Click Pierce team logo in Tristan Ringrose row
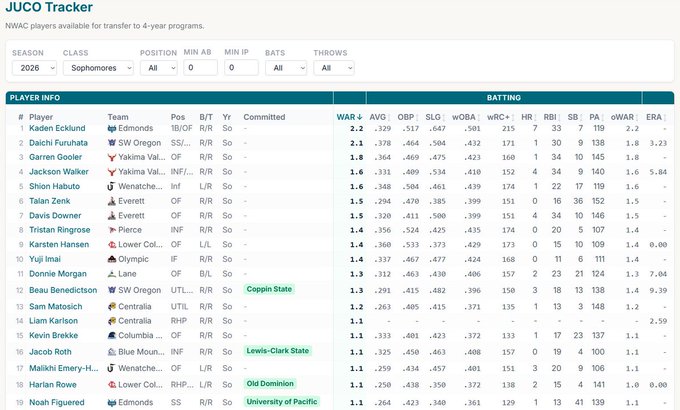680x410 pixels. pos(112,230)
